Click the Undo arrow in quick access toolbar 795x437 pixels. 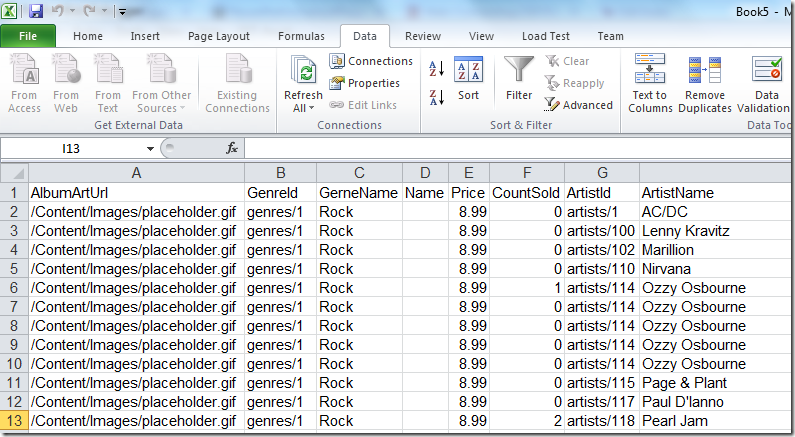click(57, 11)
